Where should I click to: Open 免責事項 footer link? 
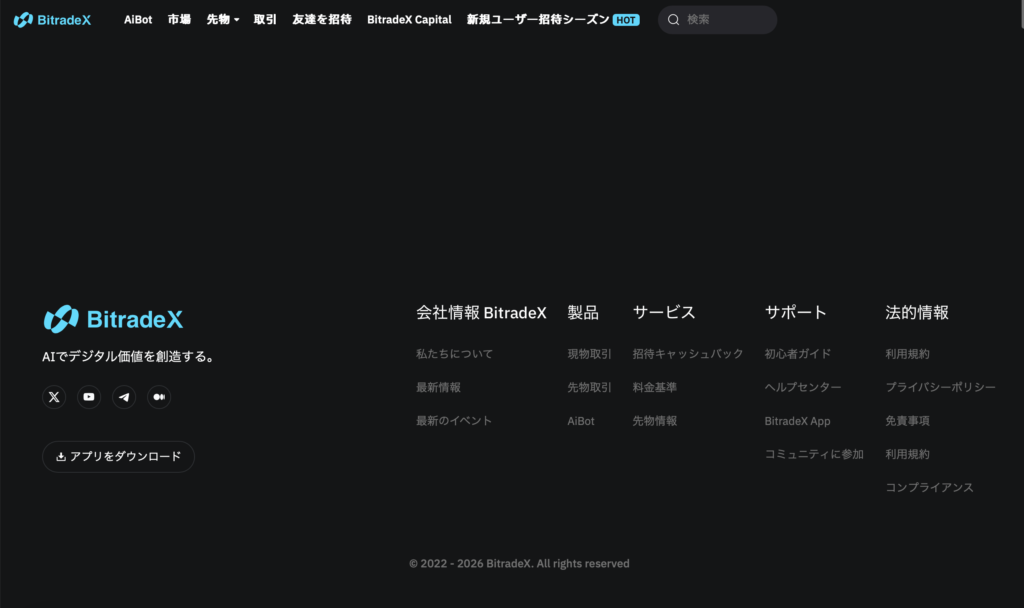coord(907,421)
